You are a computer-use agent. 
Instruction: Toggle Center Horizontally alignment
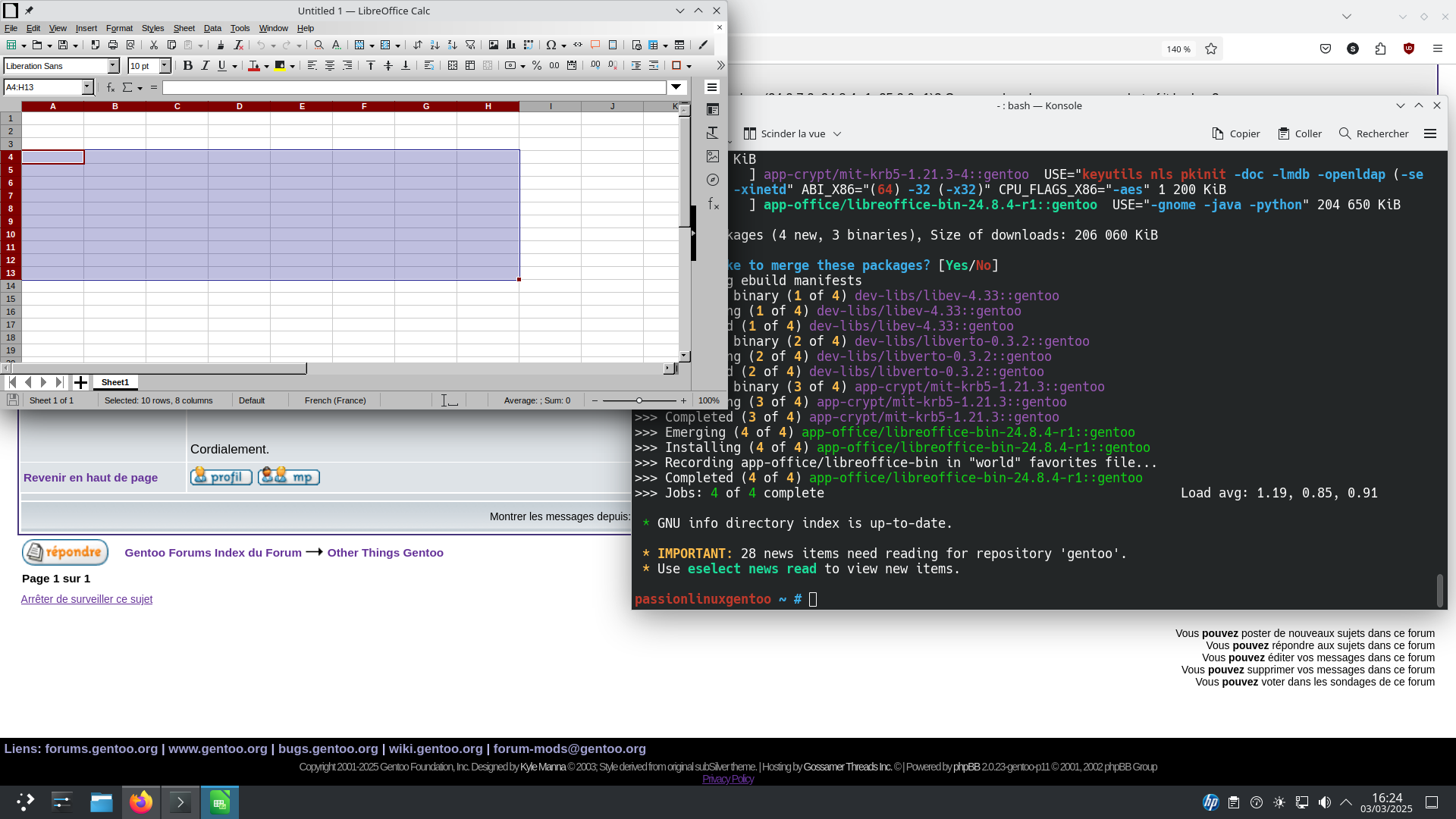(x=330, y=66)
